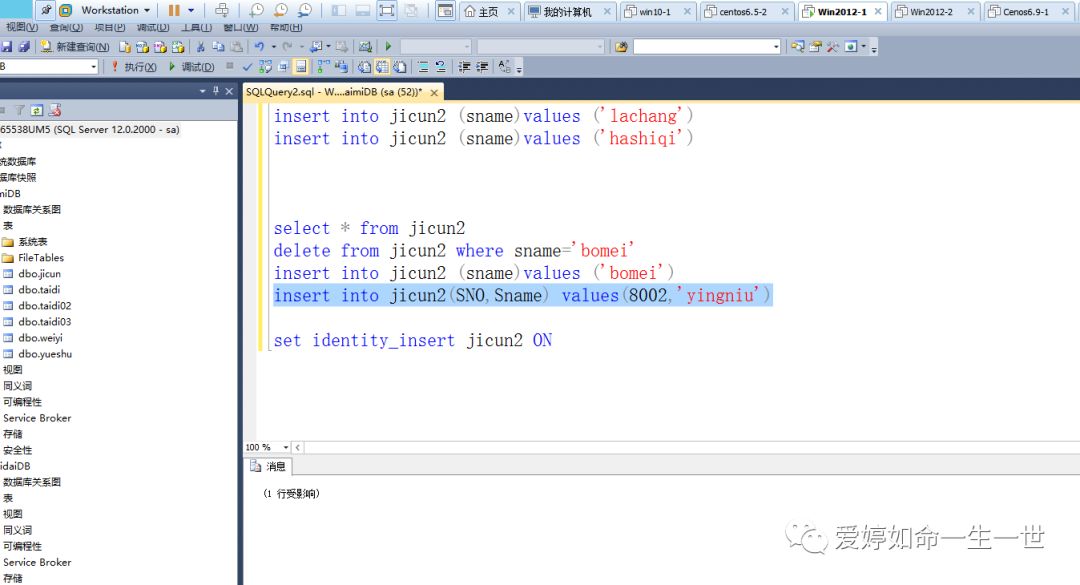The image size is (1080, 585).
Task: Click the 'set identity_insert jicun2 ON' line
Action: 413,340
